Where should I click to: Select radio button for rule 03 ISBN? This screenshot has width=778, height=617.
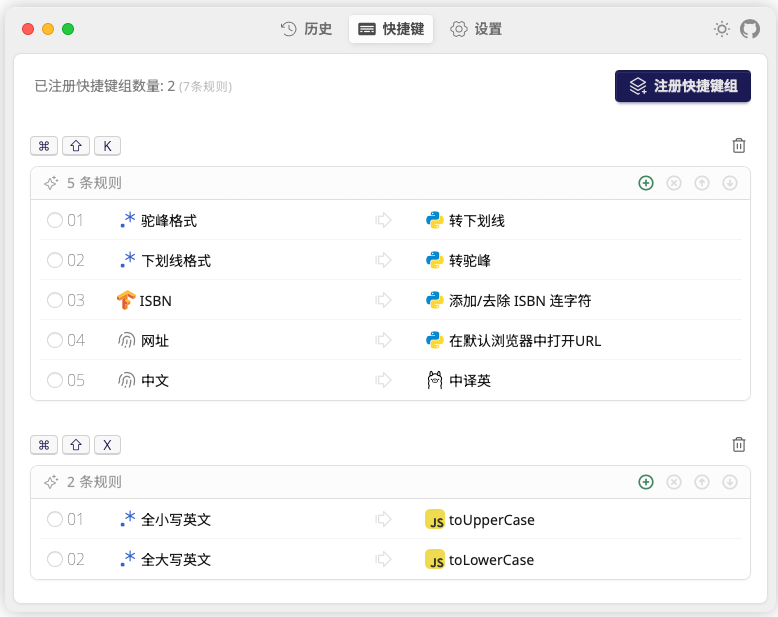pos(55,300)
